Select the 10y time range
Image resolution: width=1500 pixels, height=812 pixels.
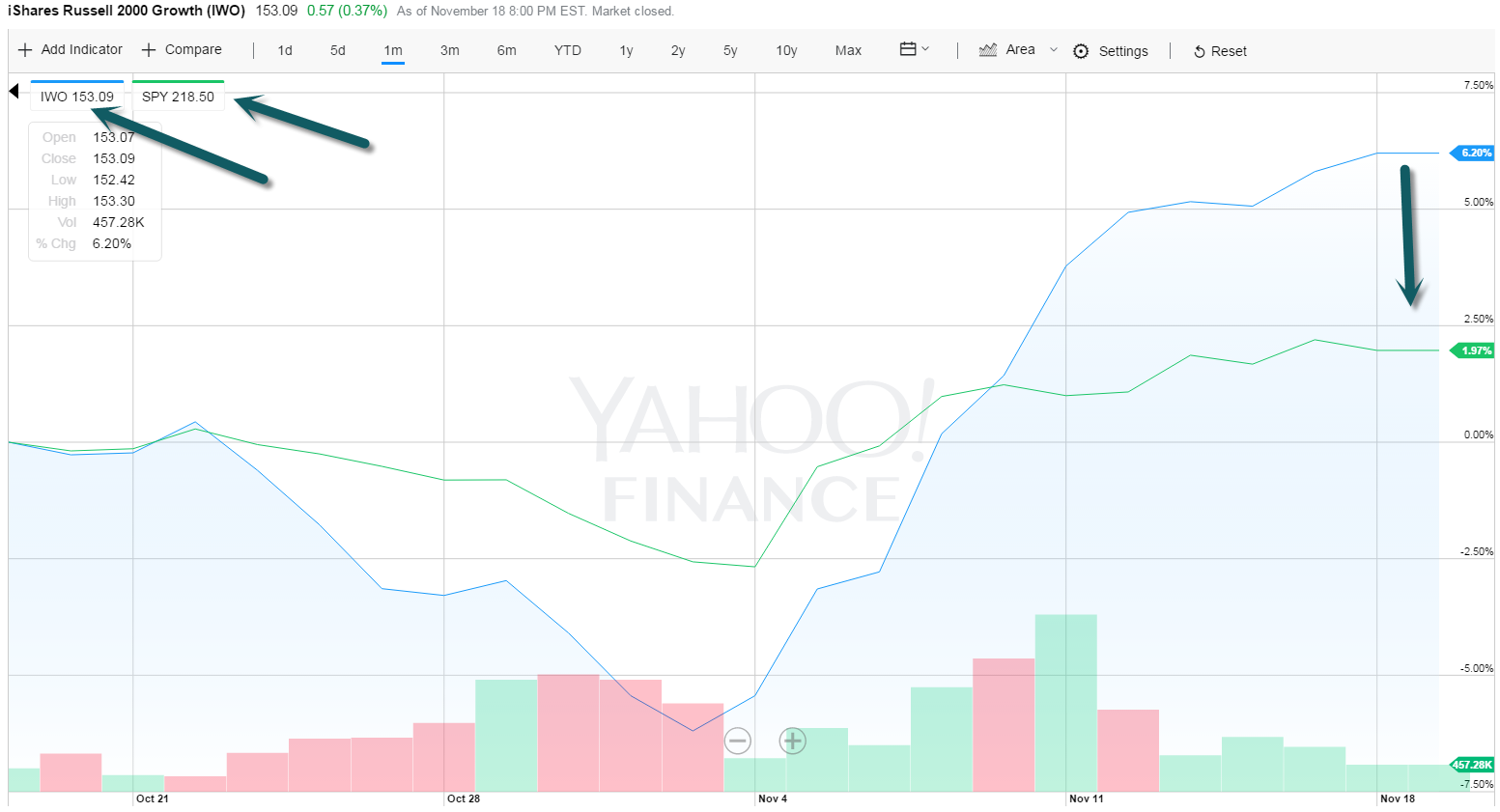787,51
